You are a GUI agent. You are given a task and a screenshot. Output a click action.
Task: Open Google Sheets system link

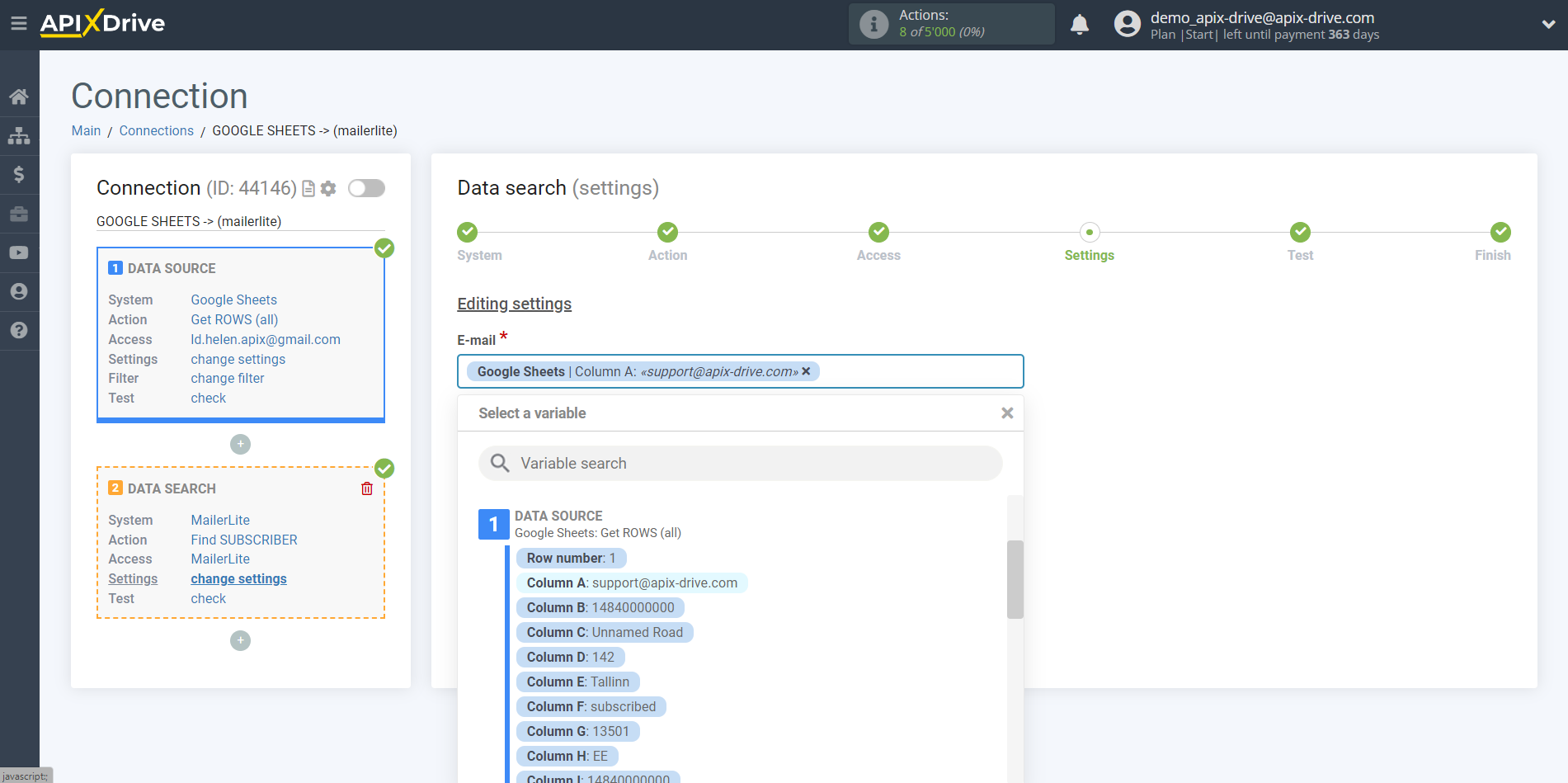(x=233, y=300)
